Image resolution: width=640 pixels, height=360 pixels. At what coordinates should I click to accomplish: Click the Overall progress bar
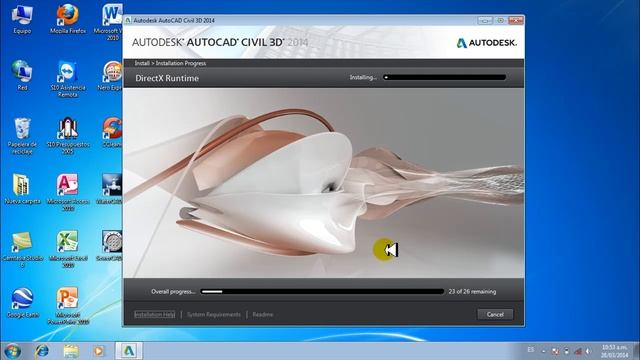322,291
